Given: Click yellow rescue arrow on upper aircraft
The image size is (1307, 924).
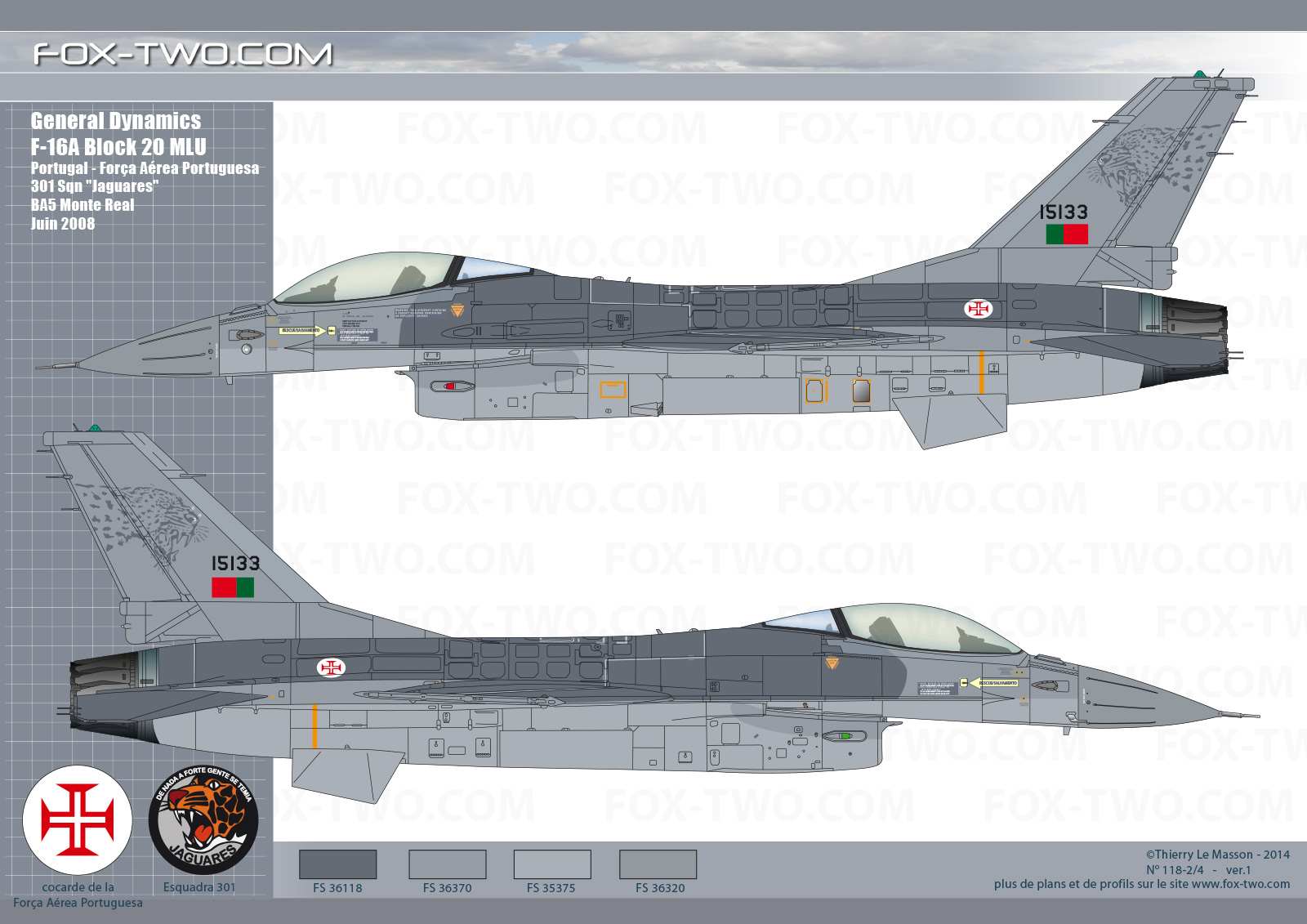Looking at the screenshot, I should 303,330.
